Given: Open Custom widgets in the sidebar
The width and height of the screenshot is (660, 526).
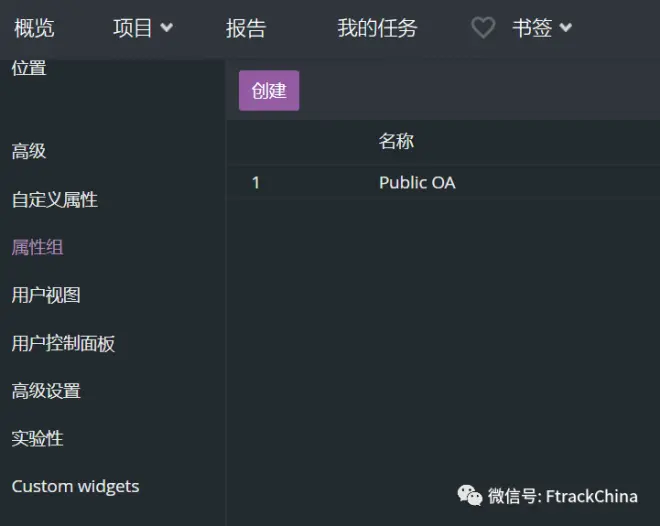Looking at the screenshot, I should pos(75,486).
